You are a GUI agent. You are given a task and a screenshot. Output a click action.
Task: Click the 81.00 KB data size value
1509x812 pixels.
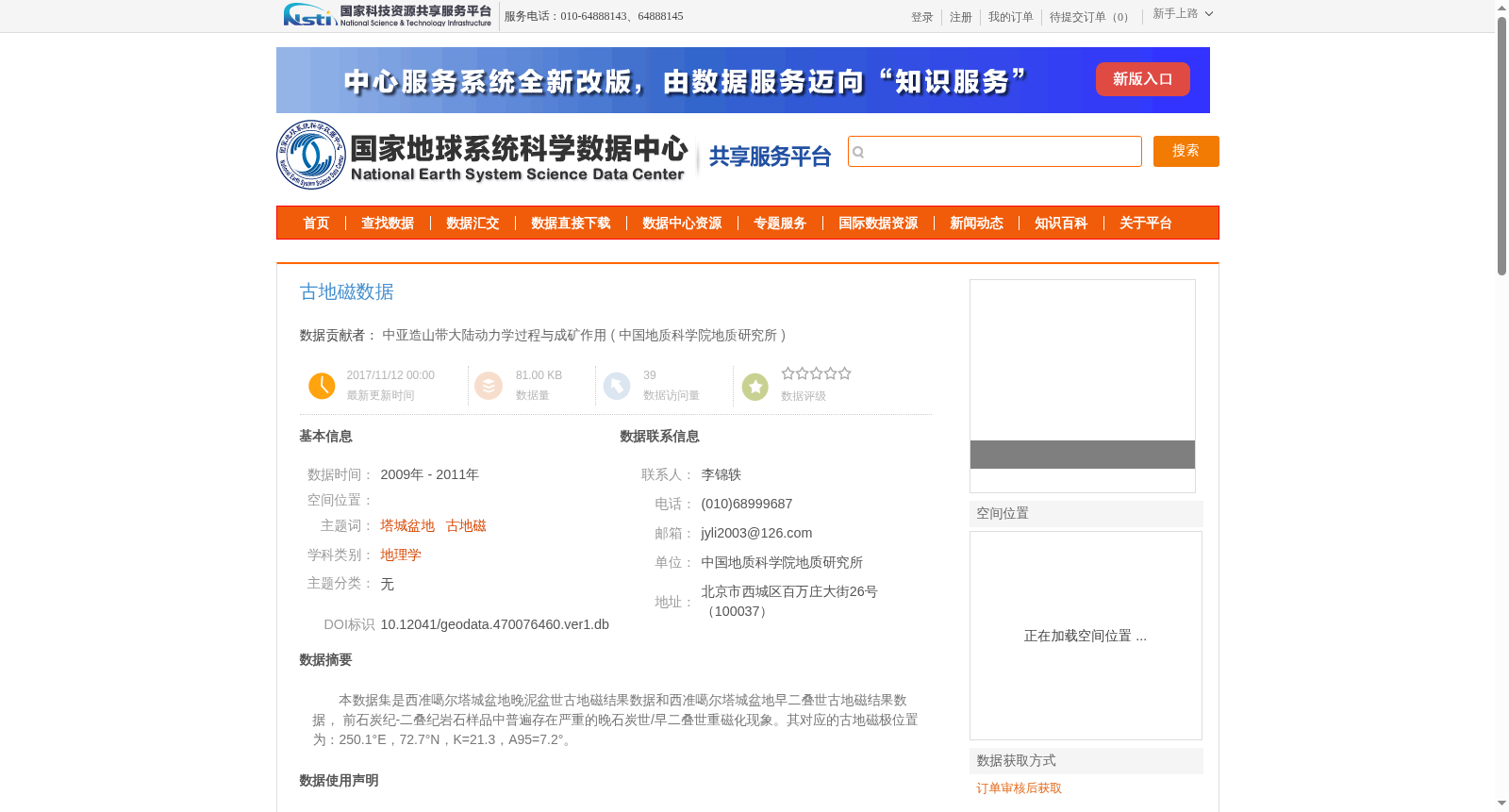(x=539, y=375)
